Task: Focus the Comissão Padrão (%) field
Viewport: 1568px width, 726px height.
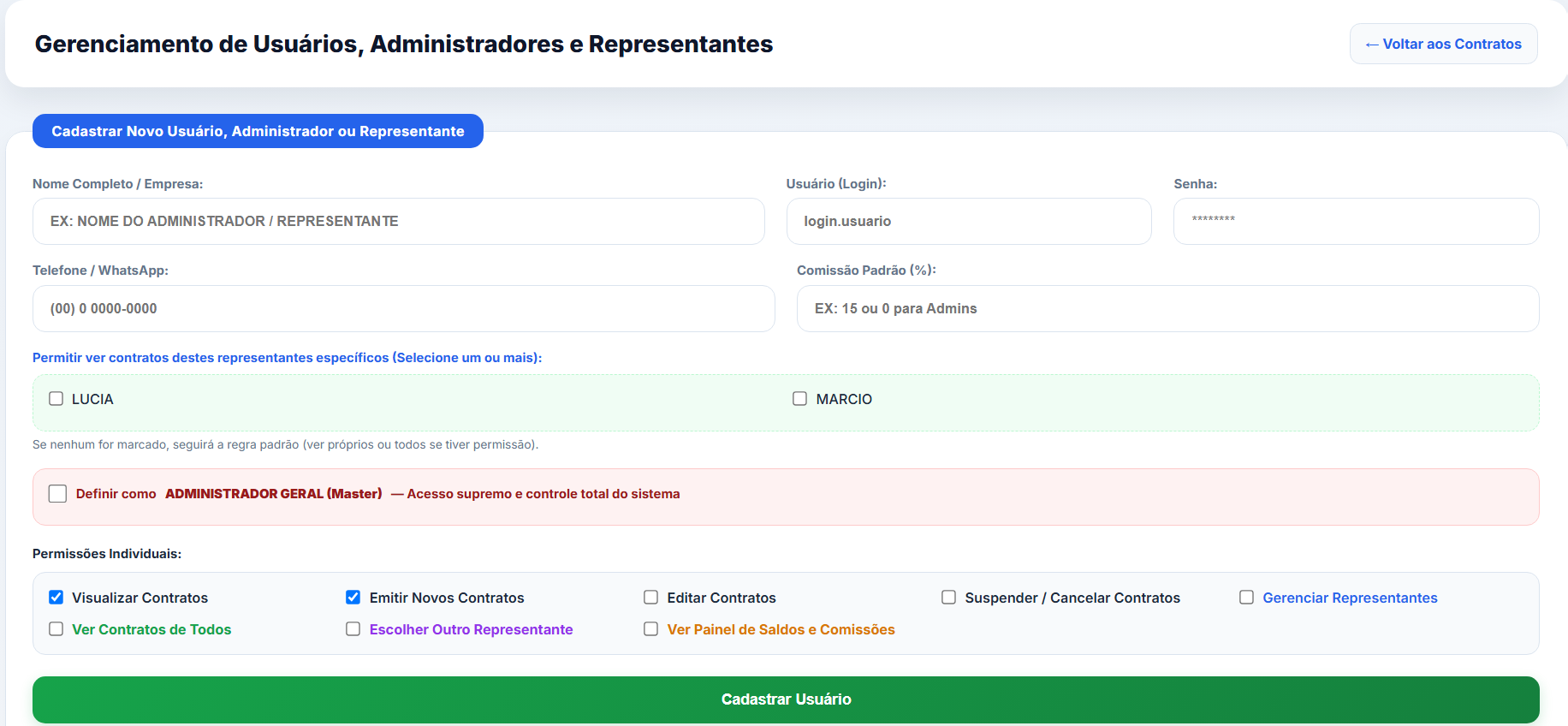Action: pos(1168,309)
